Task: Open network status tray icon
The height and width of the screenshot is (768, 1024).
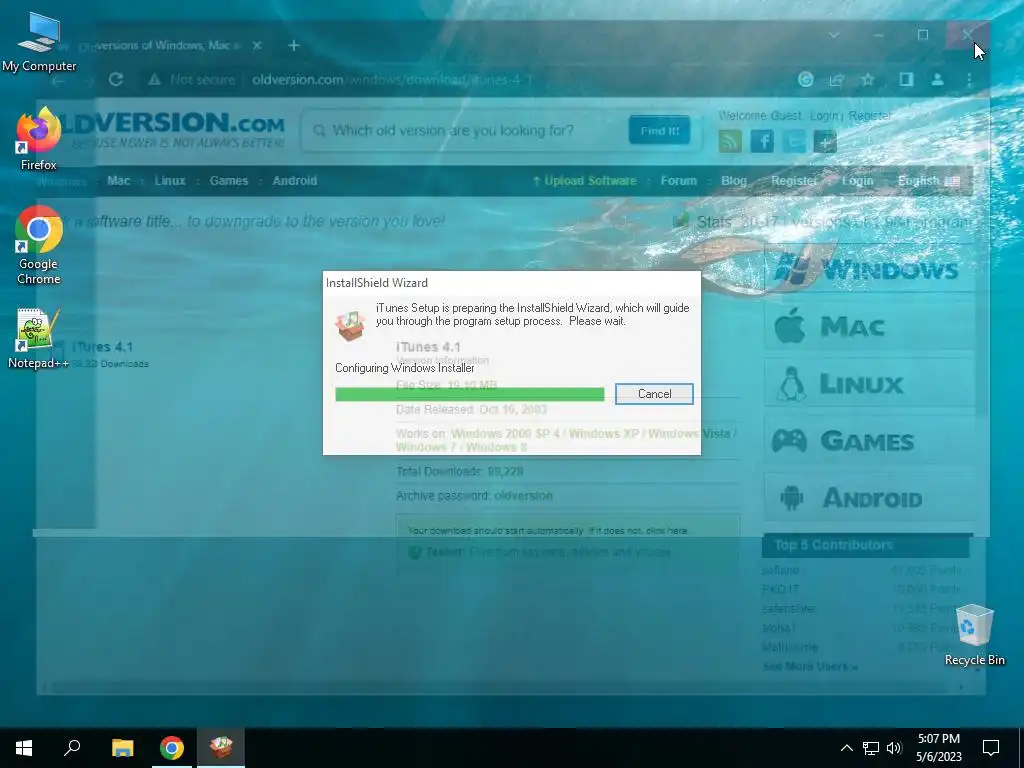Action: [x=871, y=748]
